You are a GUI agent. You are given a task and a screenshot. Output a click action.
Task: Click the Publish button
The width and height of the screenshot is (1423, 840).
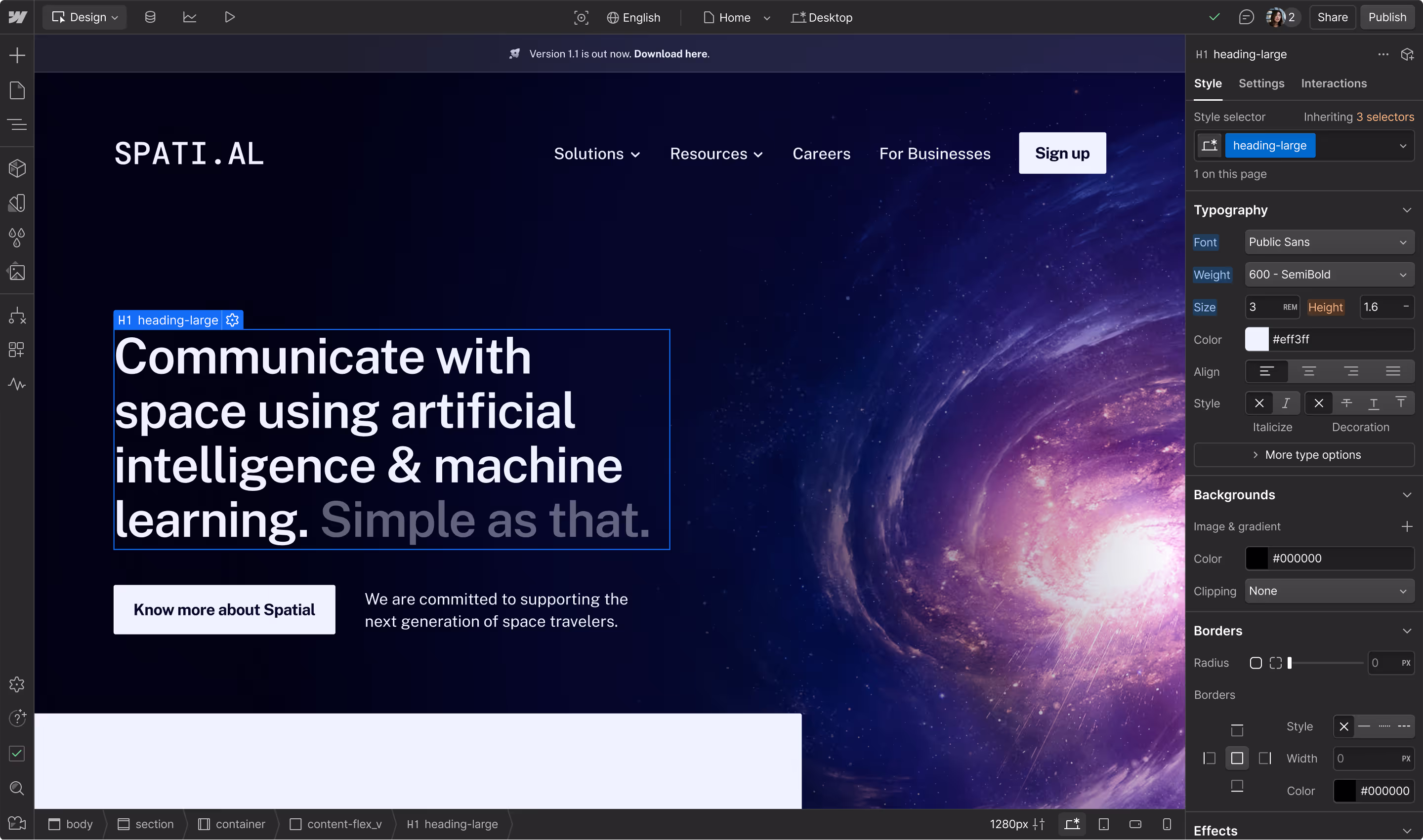(x=1387, y=17)
